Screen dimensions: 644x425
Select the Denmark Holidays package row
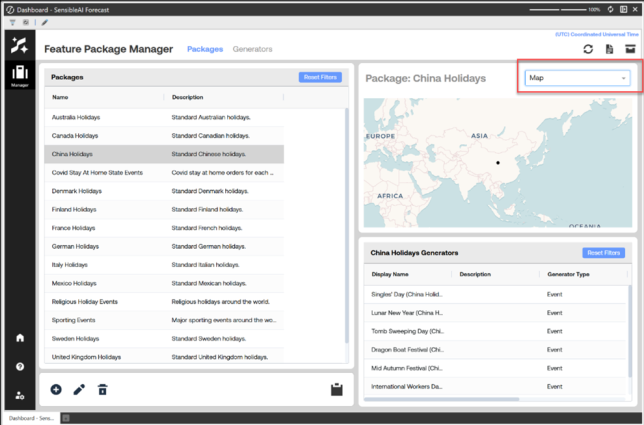coord(164,191)
